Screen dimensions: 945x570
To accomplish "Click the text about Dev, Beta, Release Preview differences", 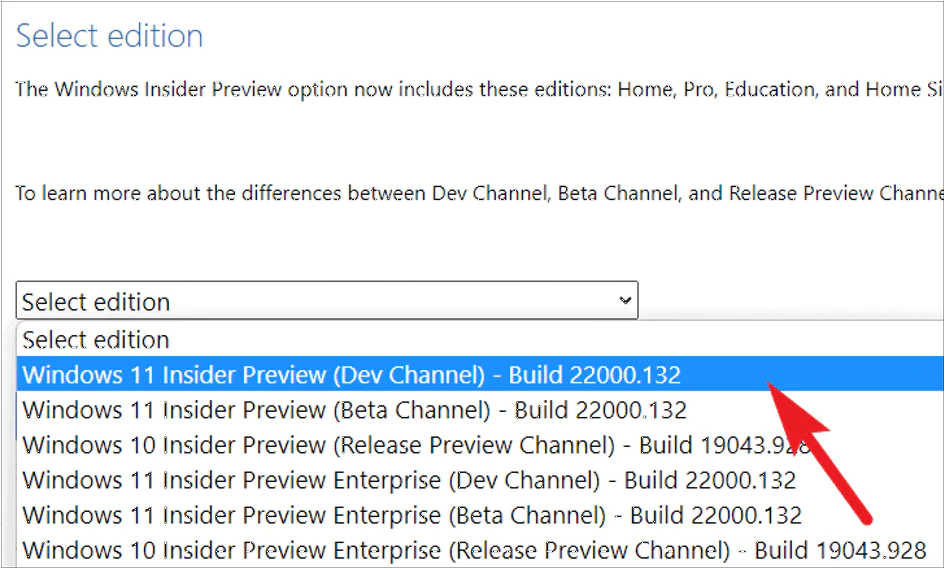I will click(x=479, y=193).
